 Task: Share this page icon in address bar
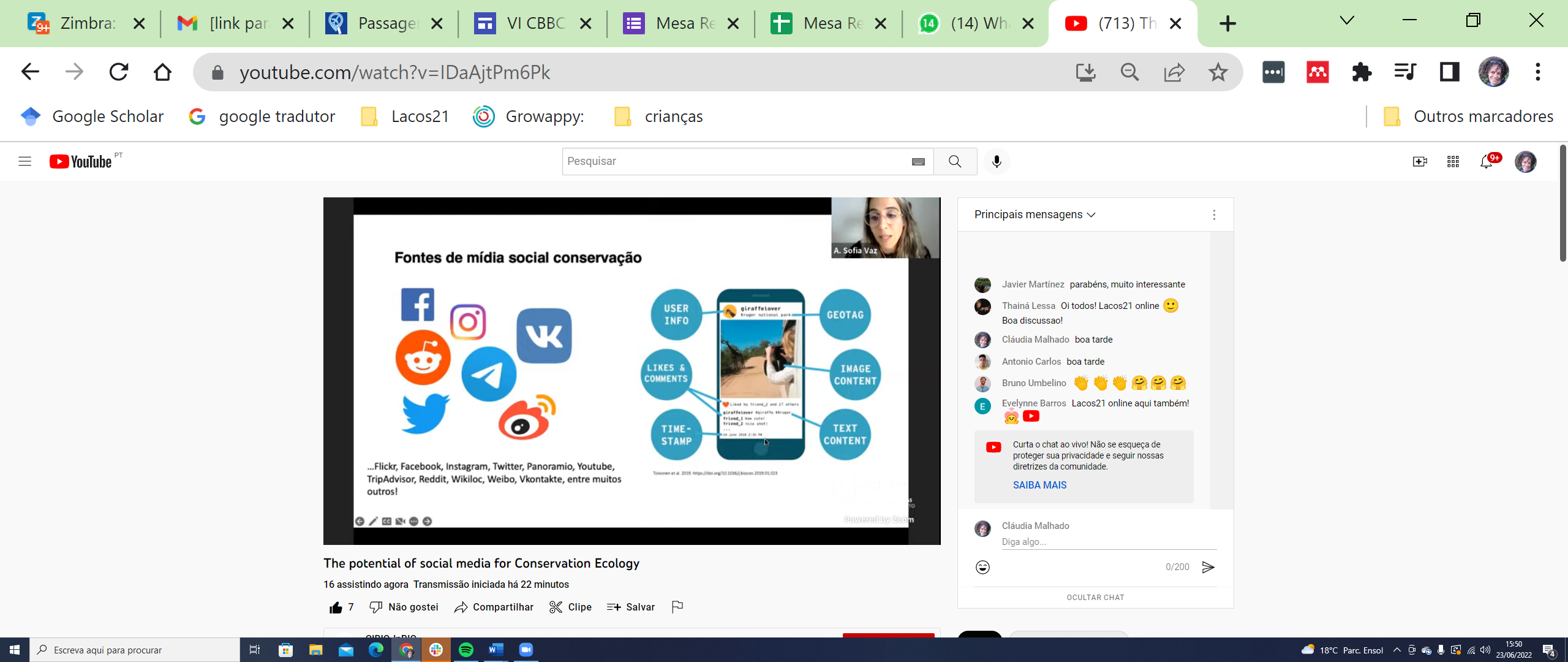[1174, 72]
